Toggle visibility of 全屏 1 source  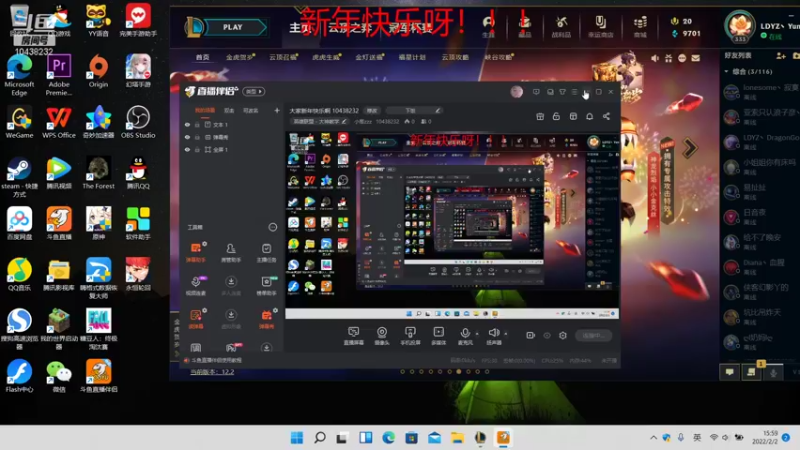(187, 150)
